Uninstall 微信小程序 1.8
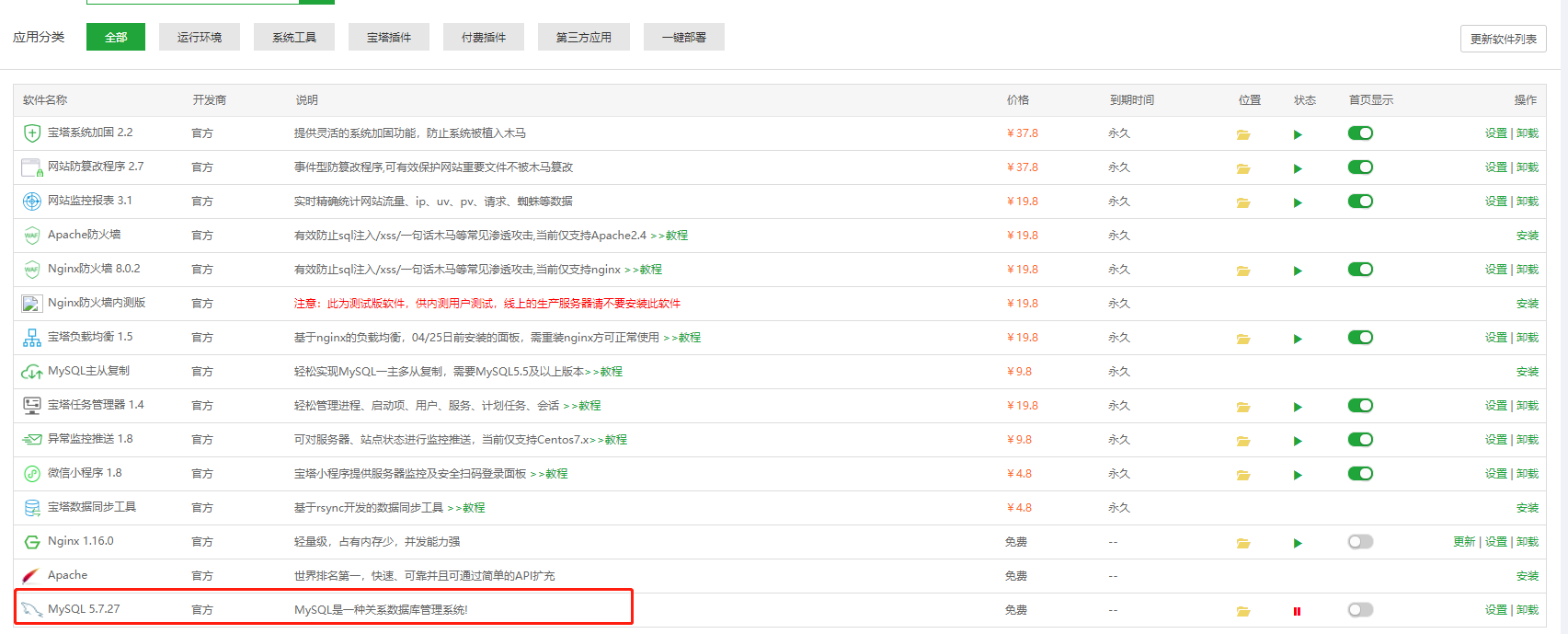Screen dimensions: 1568x634 click(x=1528, y=474)
